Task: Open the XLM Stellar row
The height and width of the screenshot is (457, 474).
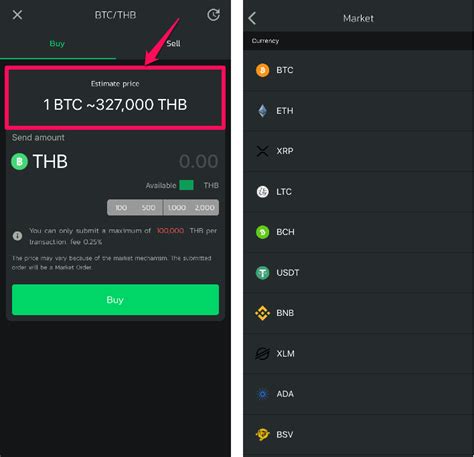Action: (358, 354)
